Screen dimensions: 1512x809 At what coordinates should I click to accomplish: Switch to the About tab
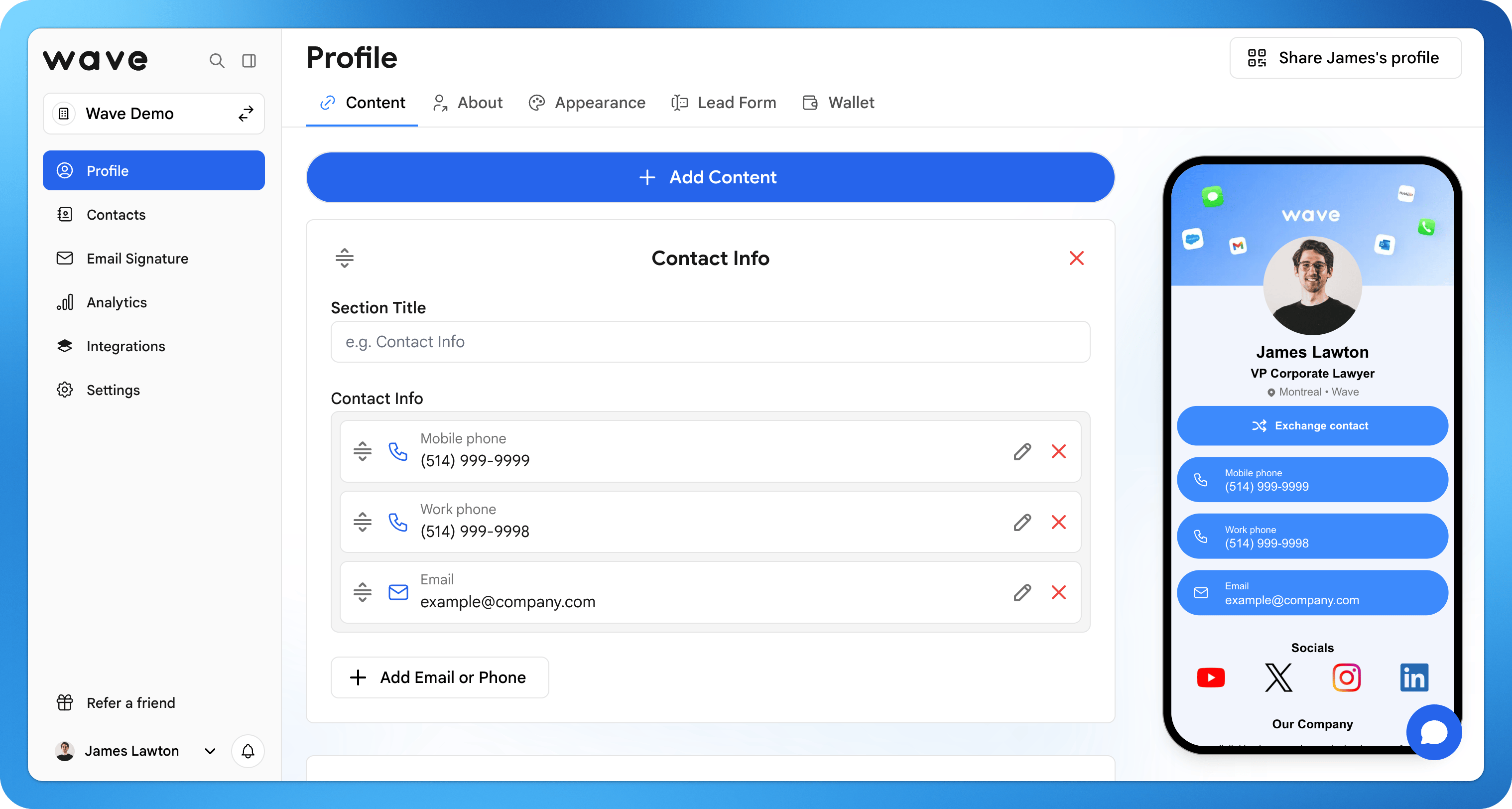coord(468,103)
